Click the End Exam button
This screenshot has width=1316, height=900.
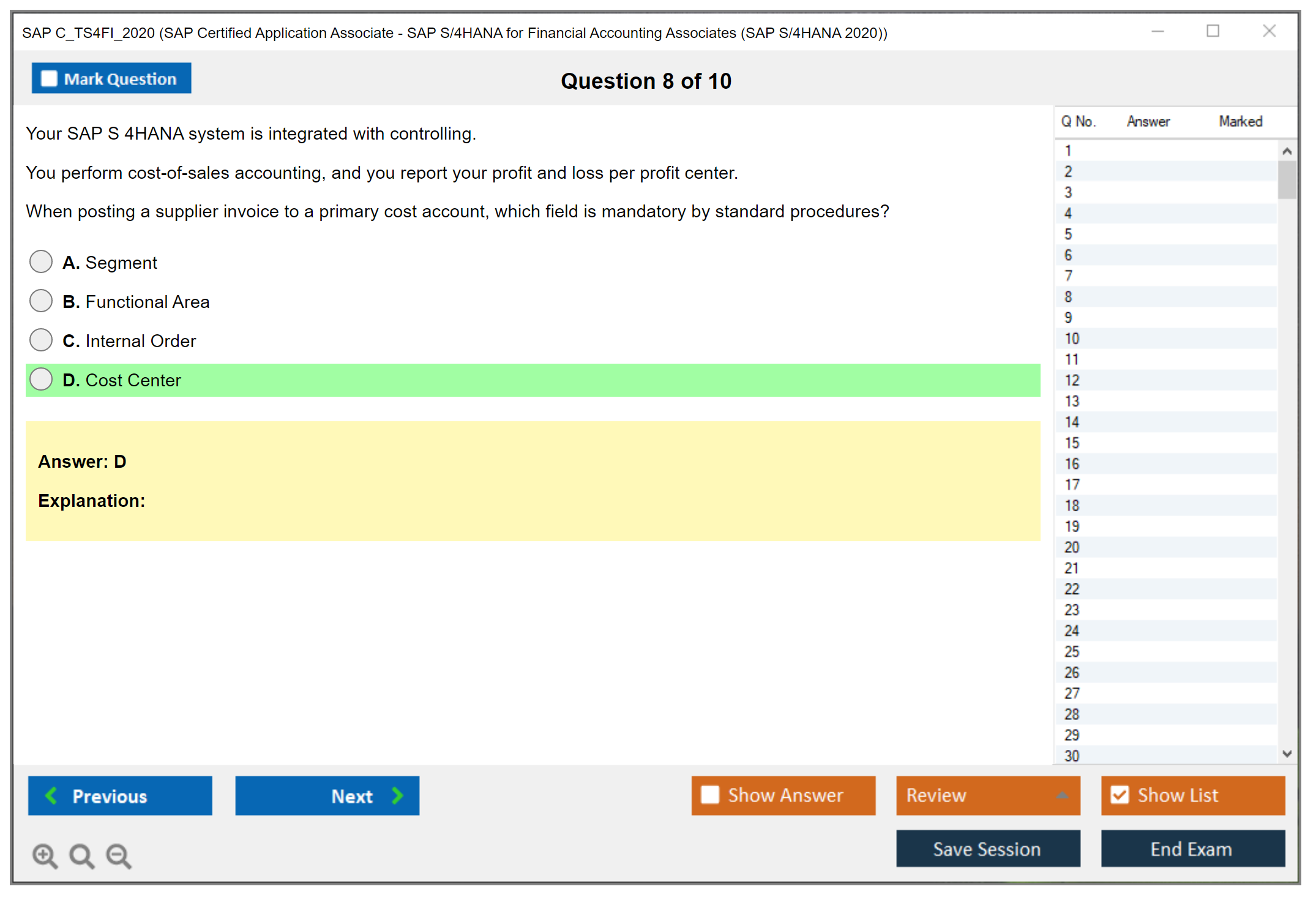tap(1192, 849)
